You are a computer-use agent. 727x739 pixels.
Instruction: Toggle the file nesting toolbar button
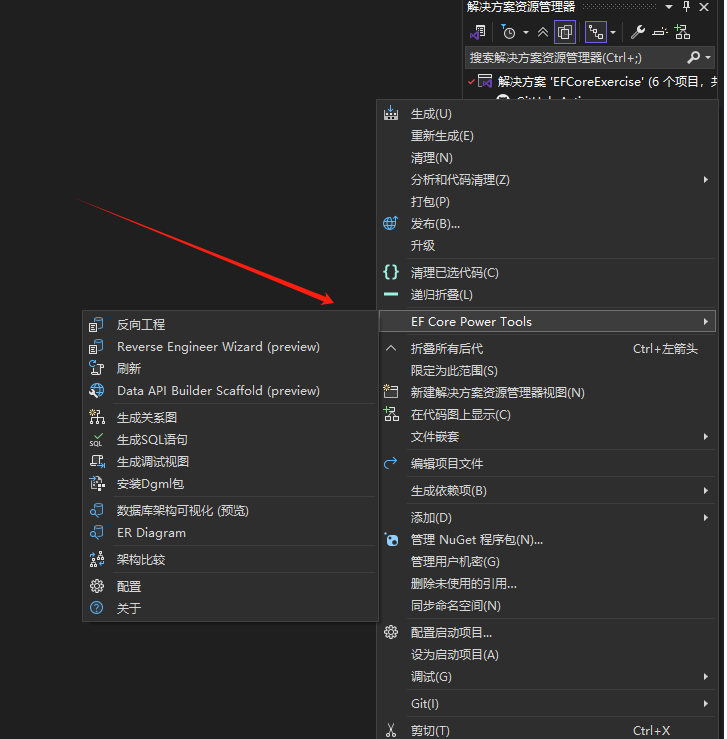pyautogui.click(x=596, y=32)
